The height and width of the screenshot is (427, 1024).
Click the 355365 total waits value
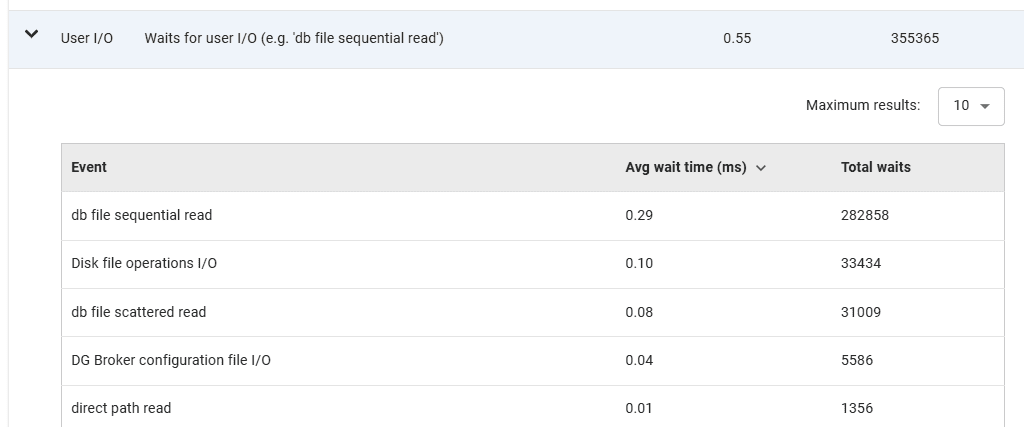[x=914, y=39]
